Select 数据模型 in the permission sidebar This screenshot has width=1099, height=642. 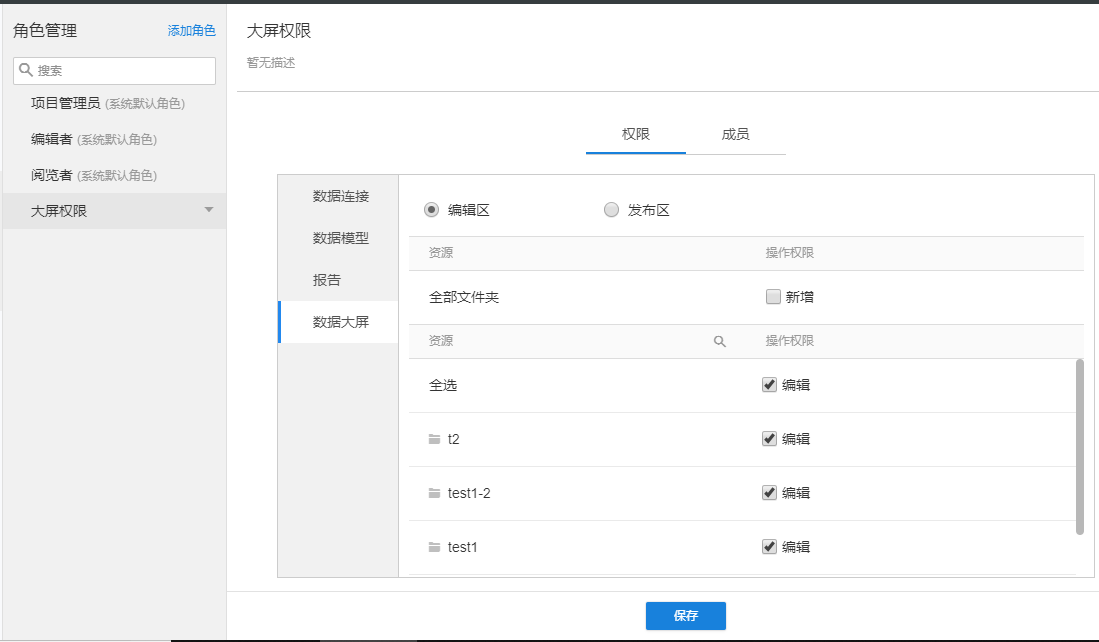point(340,238)
